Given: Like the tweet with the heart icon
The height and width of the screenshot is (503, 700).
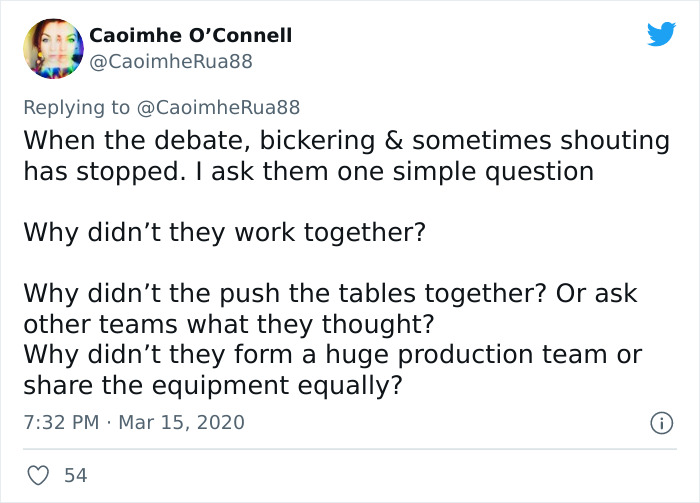Looking at the screenshot, I should click(x=37, y=475).
